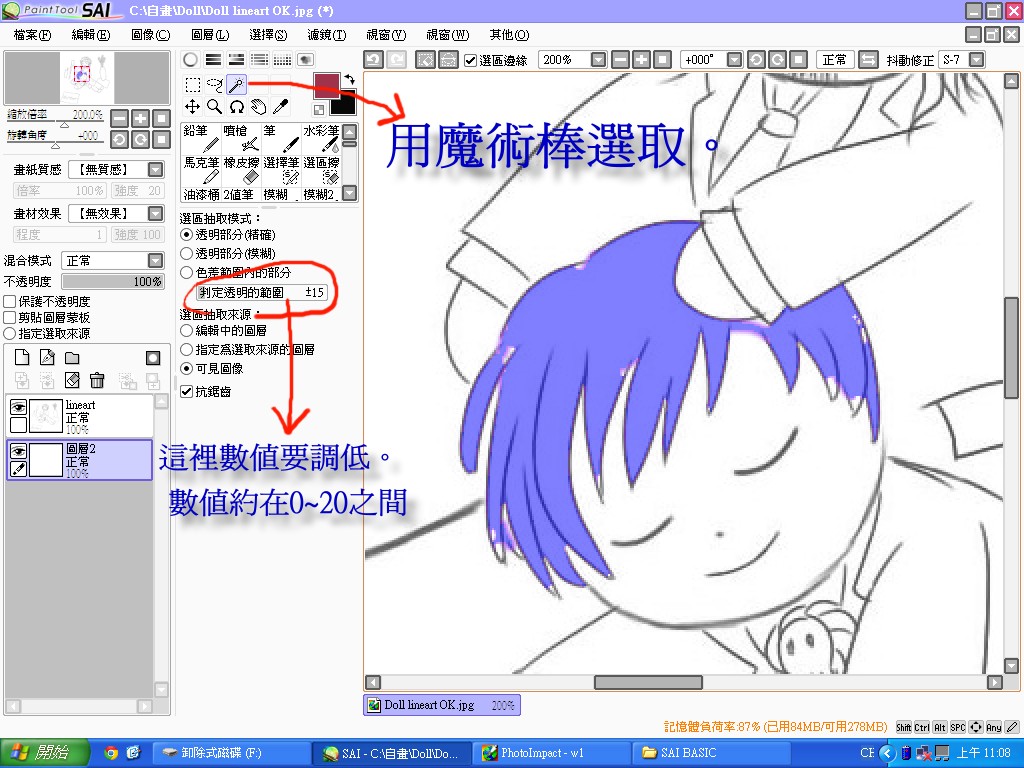
Task: Click the layer mask icon
Action: point(153,357)
